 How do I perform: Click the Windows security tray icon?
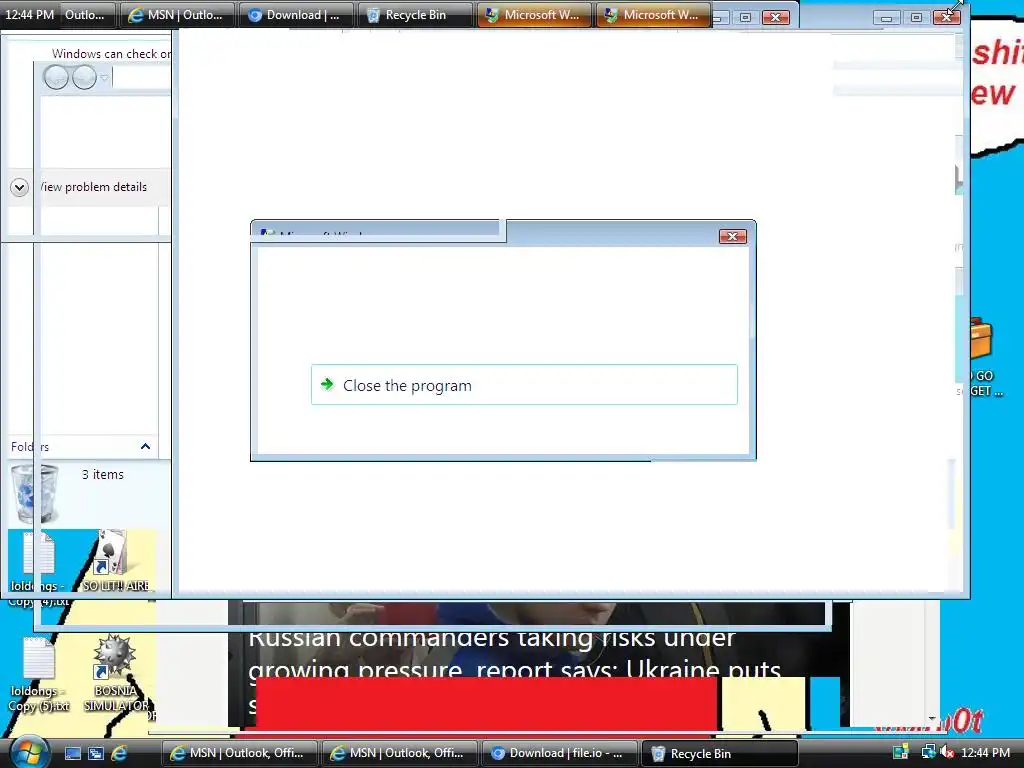901,753
